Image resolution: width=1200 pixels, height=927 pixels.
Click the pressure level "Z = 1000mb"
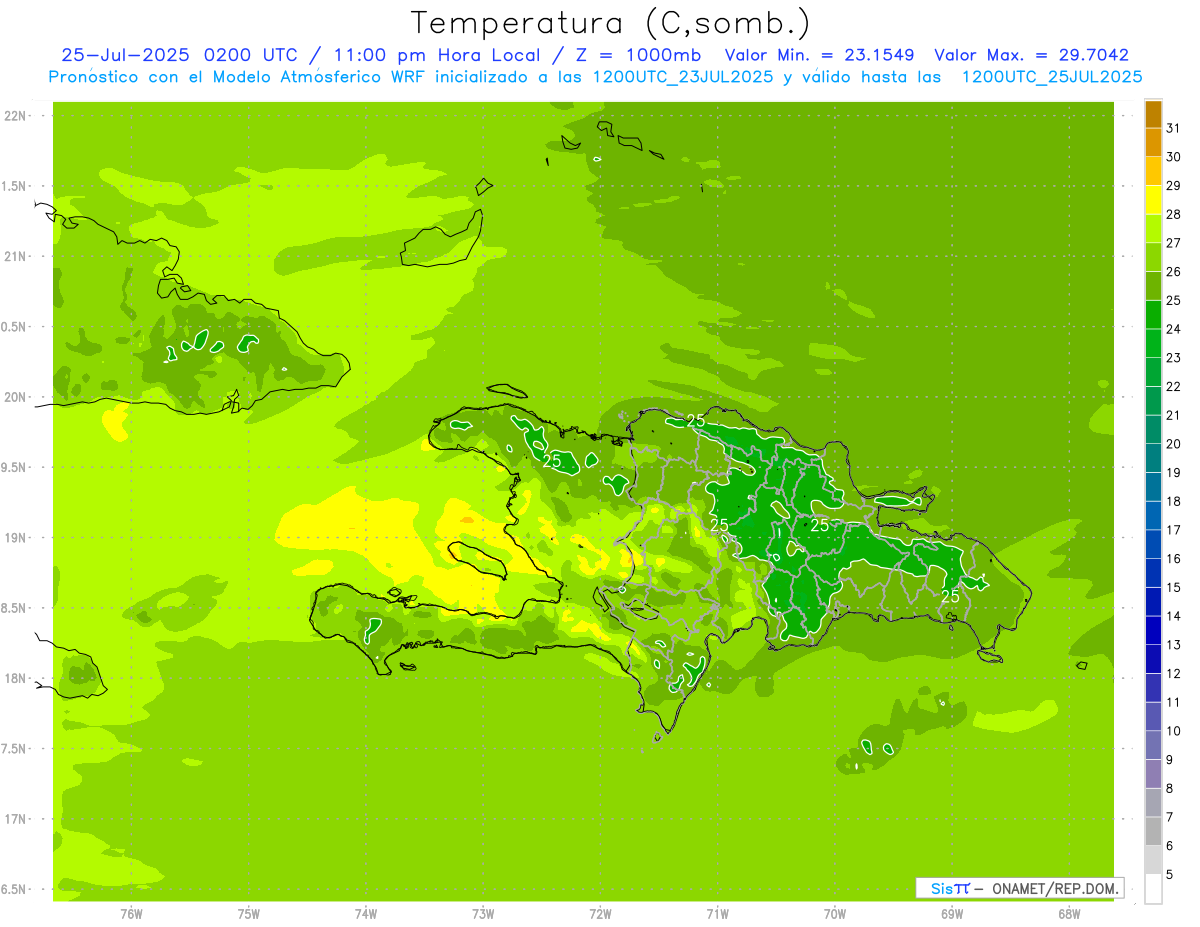(639, 55)
